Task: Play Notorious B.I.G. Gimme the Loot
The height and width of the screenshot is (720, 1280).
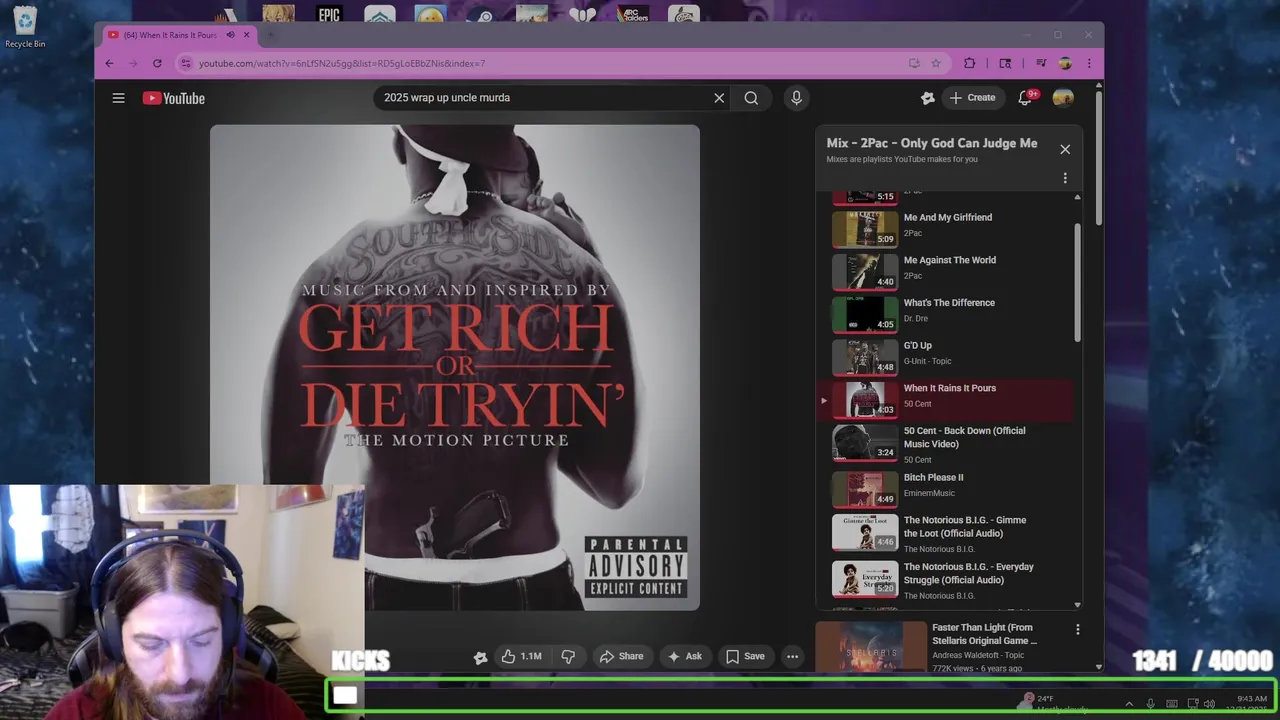Action: point(945,533)
